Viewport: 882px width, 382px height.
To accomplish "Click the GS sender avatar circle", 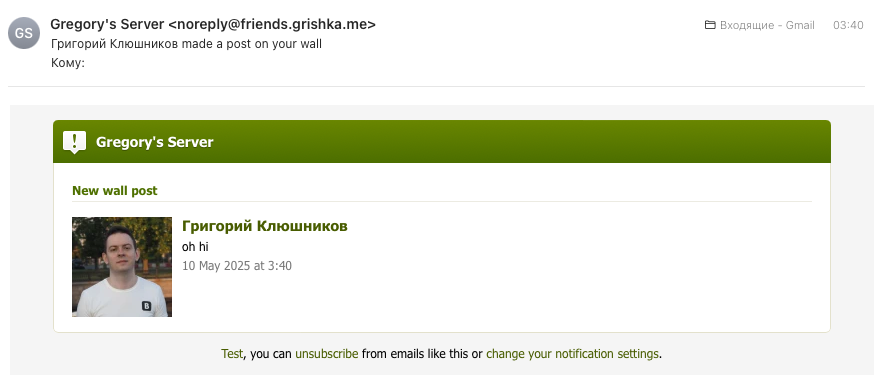I will [24, 33].
